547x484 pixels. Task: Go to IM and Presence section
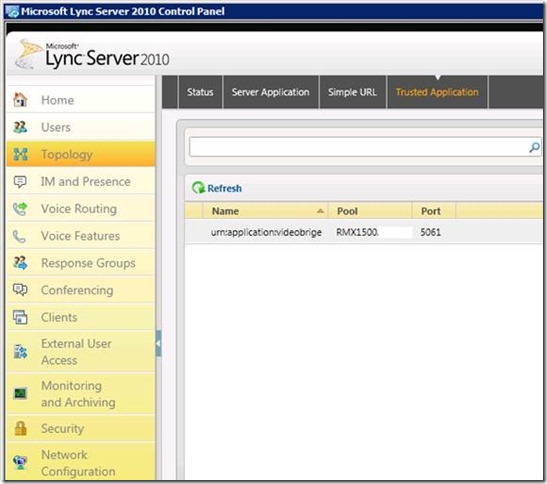[81, 181]
